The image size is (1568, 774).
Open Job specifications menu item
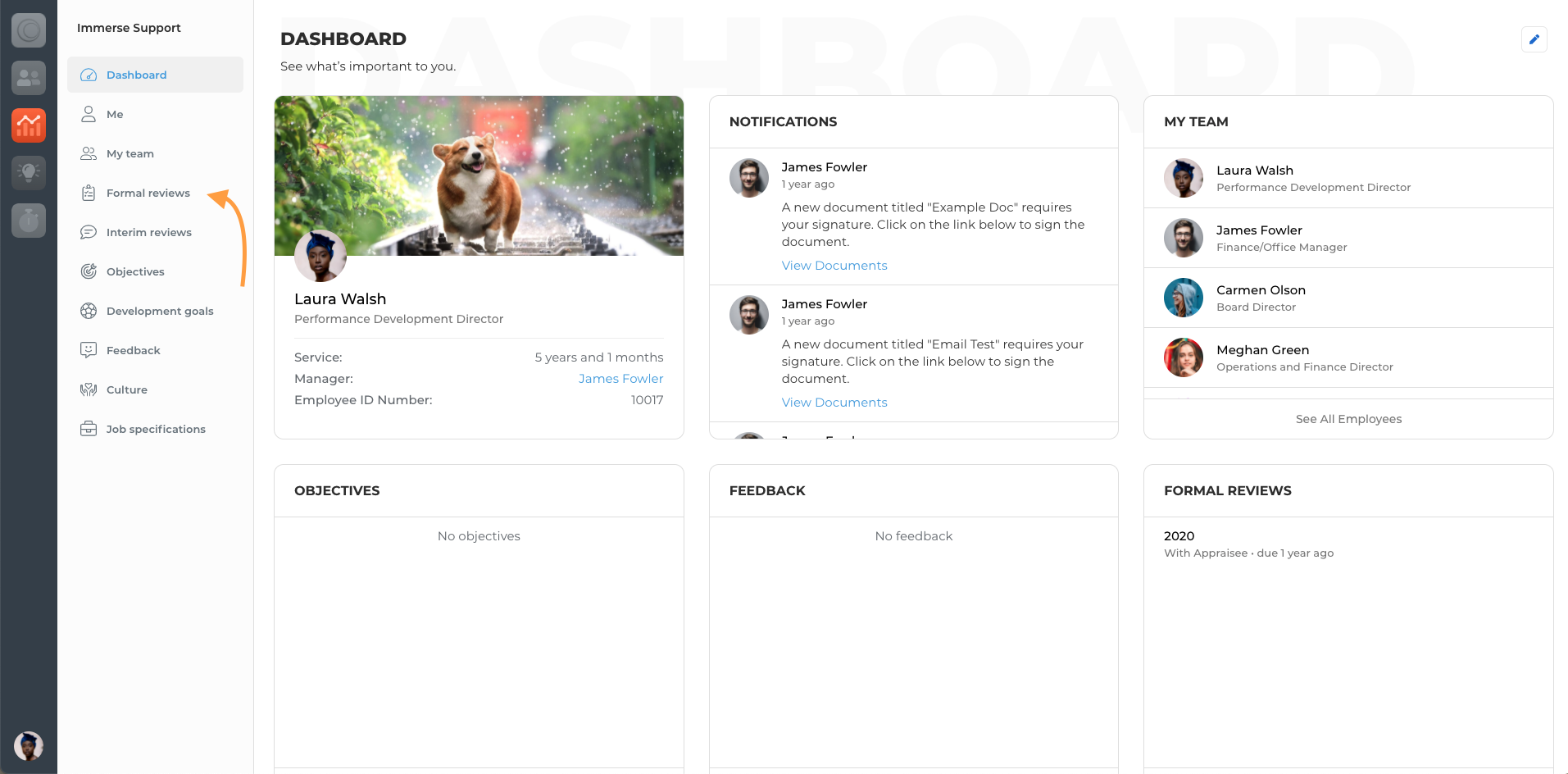pyautogui.click(x=155, y=429)
